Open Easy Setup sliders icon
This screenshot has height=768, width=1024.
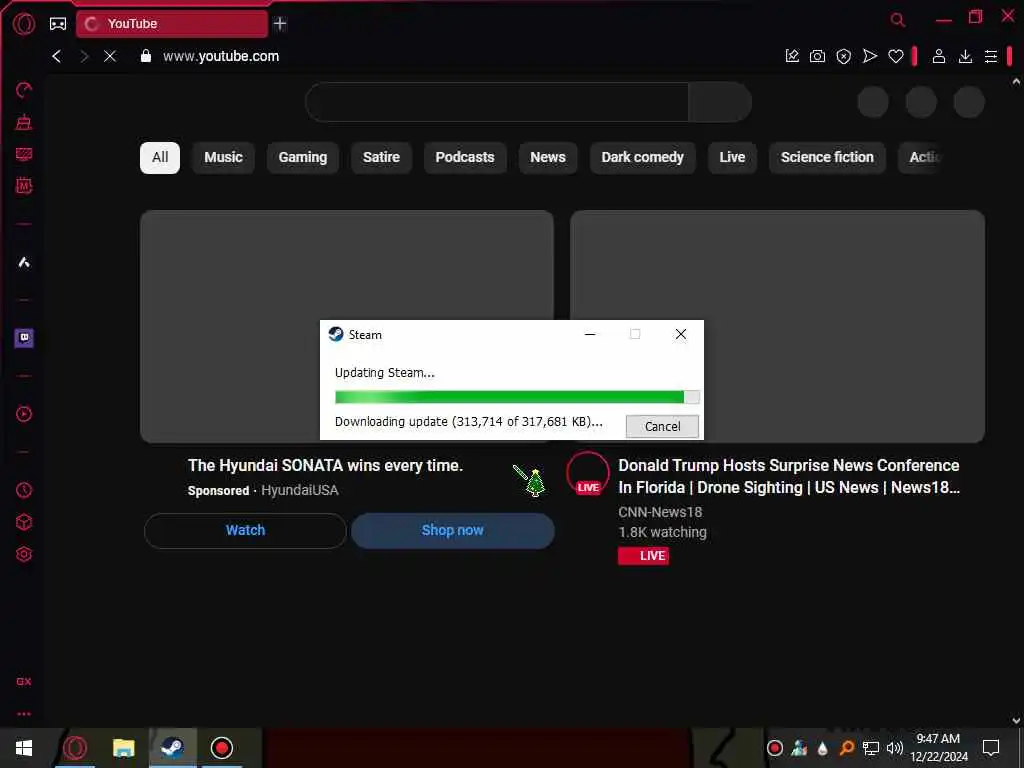point(991,57)
